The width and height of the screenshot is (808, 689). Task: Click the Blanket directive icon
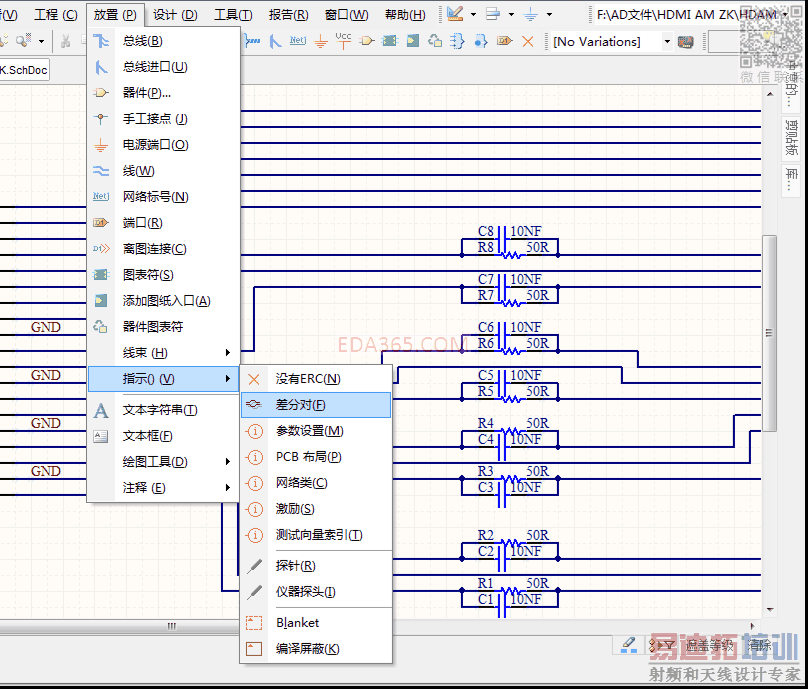(254, 623)
